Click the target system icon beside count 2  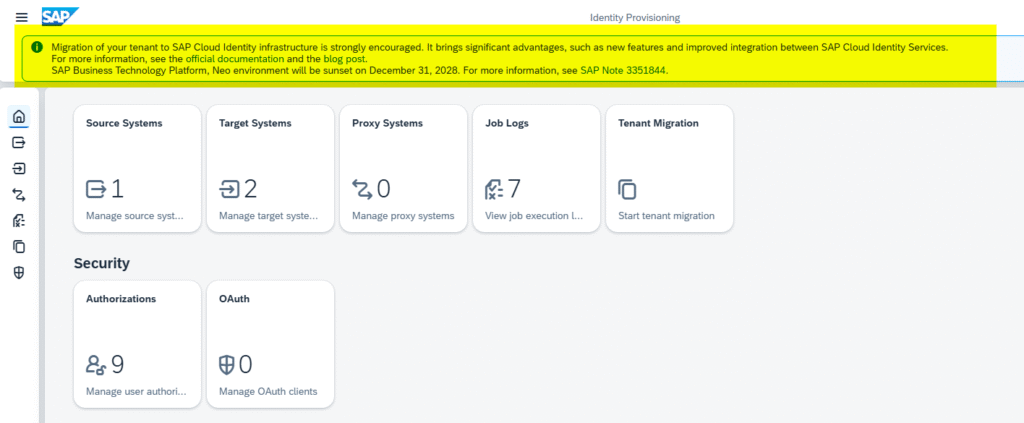click(x=230, y=189)
